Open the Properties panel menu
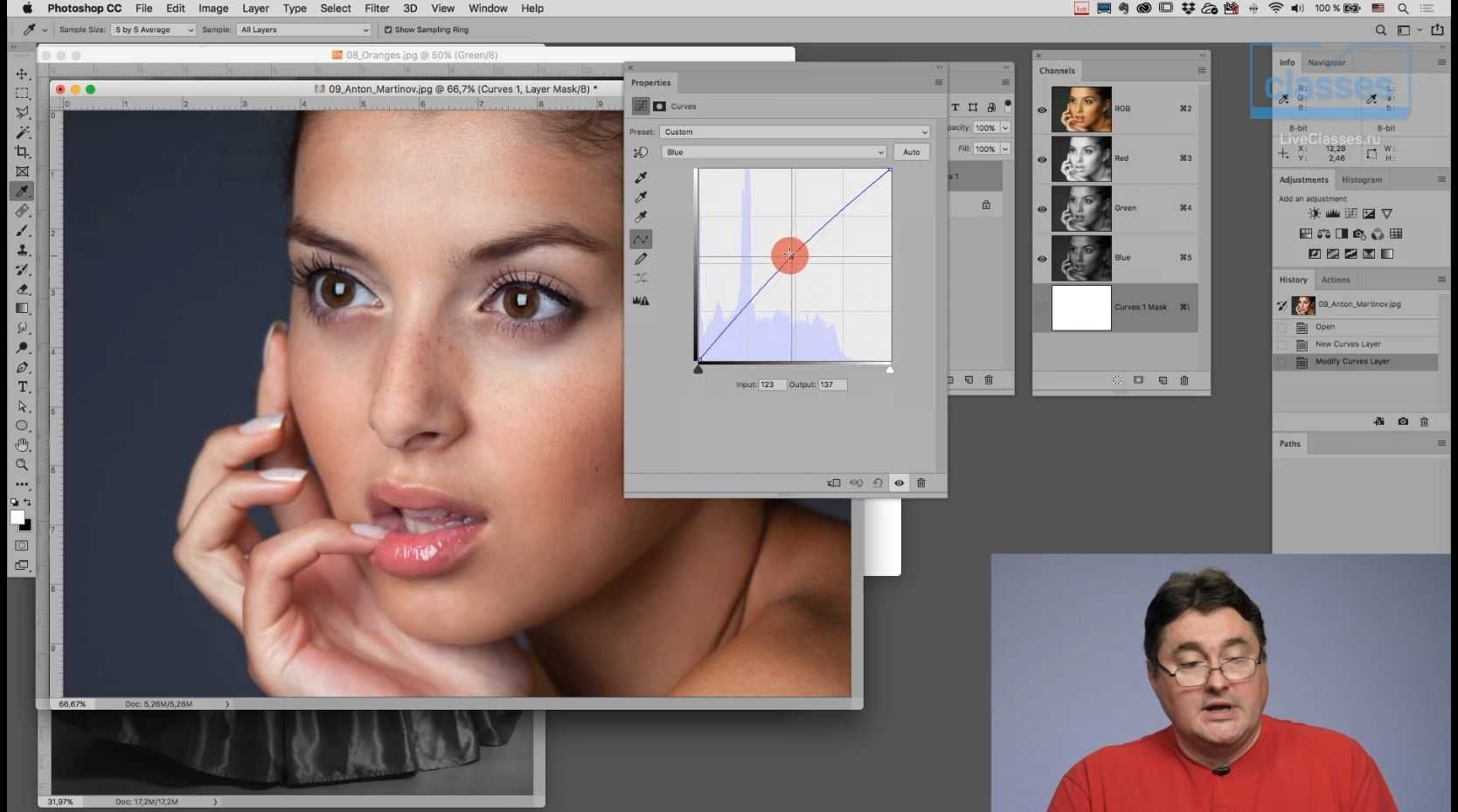Image resolution: width=1458 pixels, height=812 pixels. (939, 83)
